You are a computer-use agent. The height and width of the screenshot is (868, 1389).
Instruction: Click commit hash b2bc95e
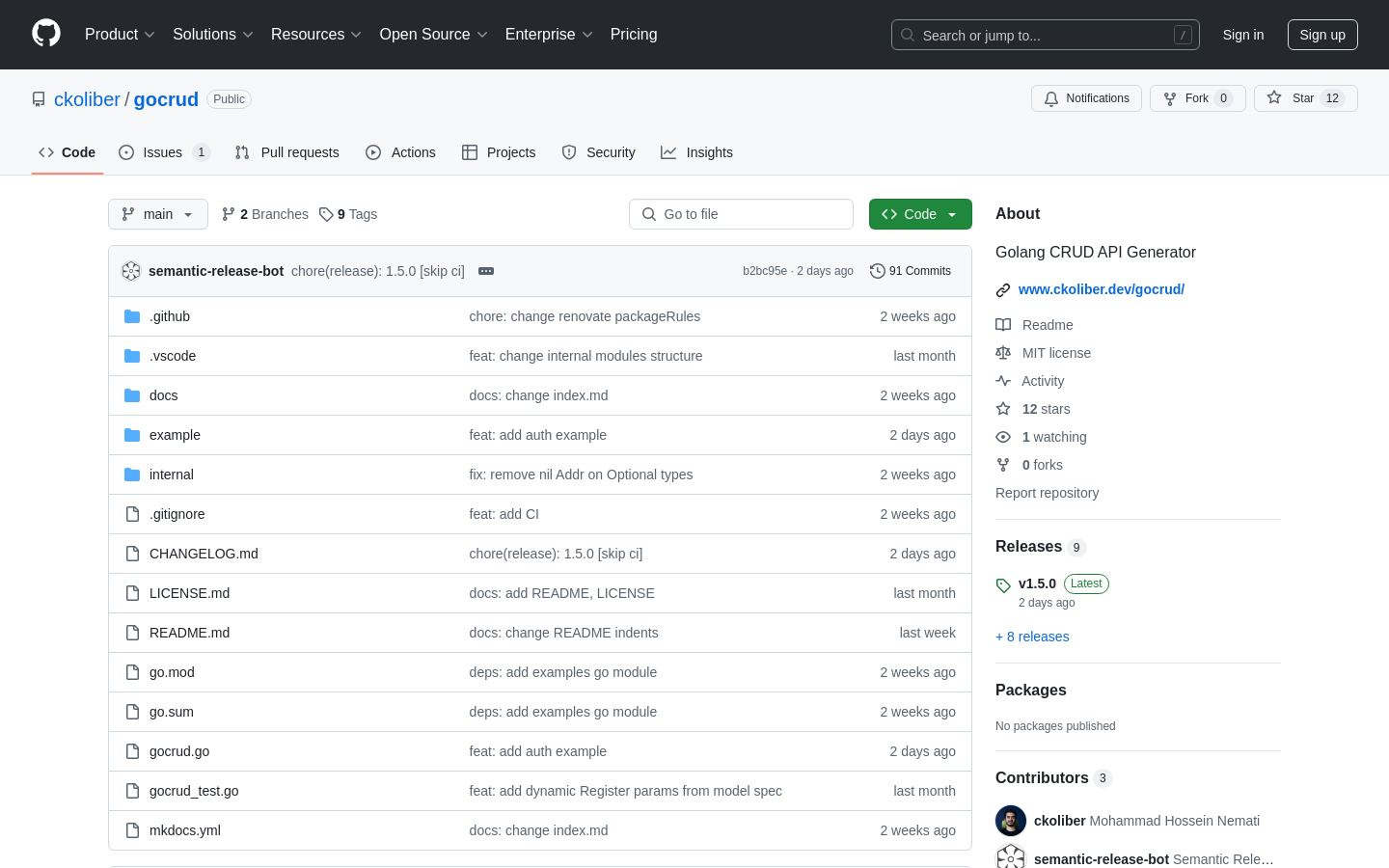pos(765,271)
